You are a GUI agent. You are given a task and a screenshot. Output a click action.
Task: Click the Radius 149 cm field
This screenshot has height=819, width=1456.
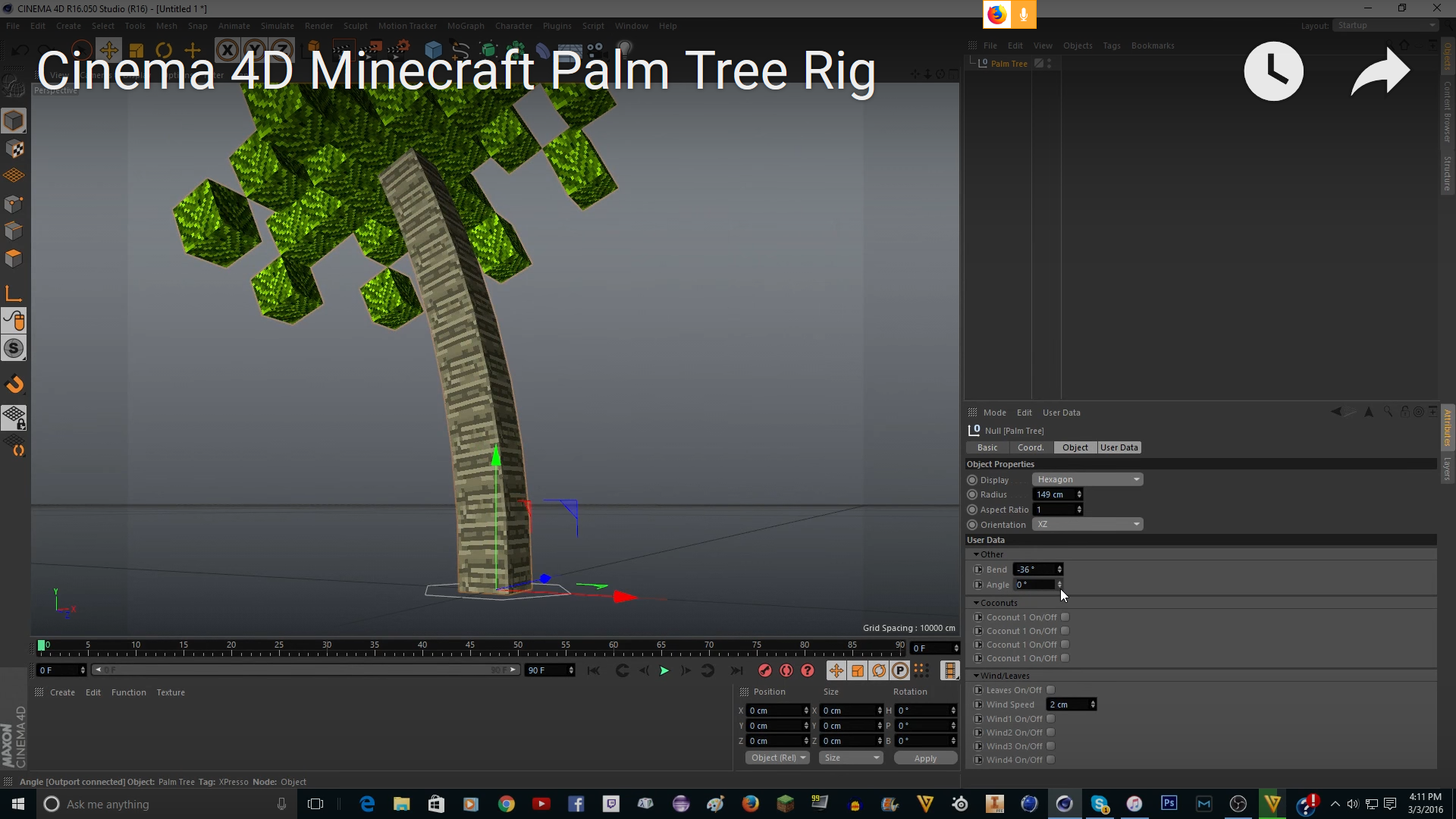(x=1054, y=494)
